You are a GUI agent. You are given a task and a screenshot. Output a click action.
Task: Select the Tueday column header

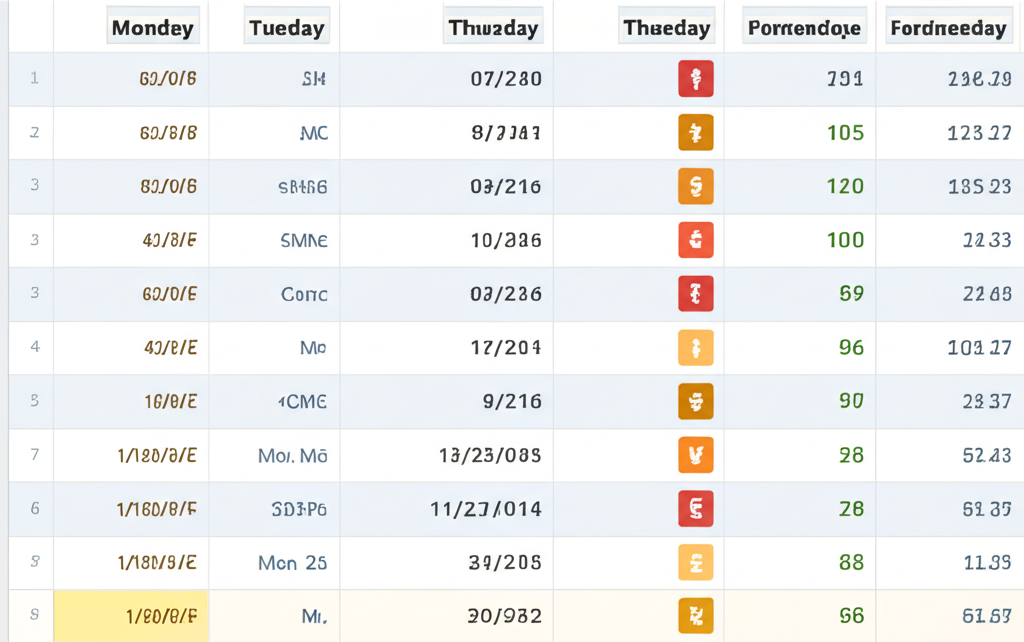pos(286,28)
